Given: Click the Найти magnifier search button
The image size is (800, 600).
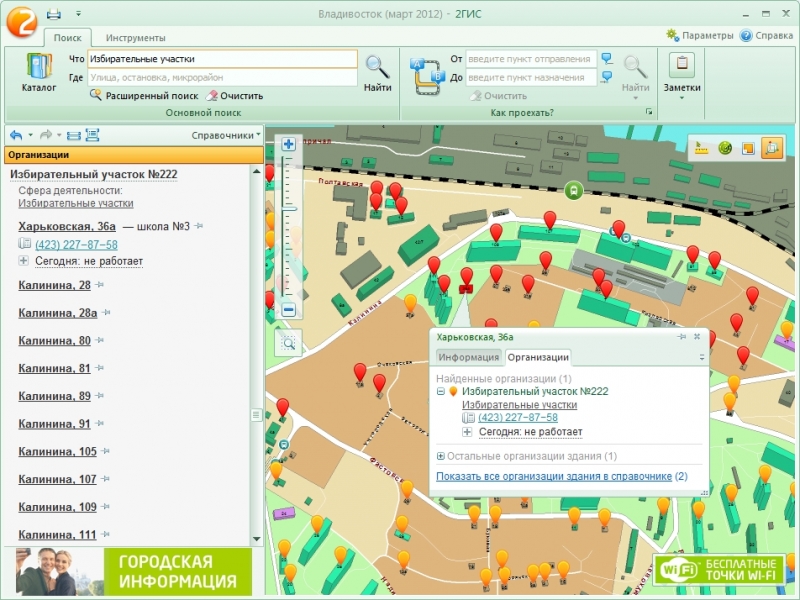Looking at the screenshot, I should 377,73.
